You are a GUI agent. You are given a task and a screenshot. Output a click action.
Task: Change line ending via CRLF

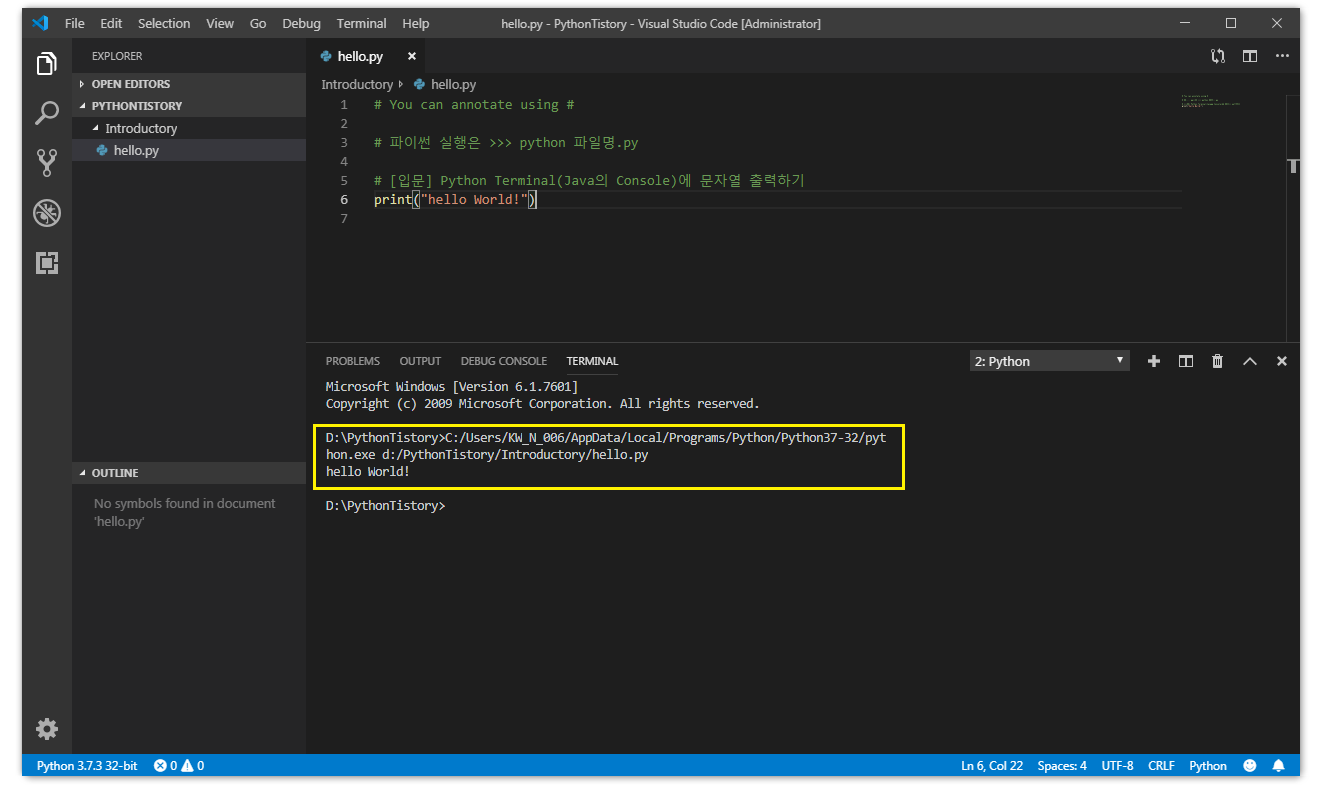point(1162,766)
